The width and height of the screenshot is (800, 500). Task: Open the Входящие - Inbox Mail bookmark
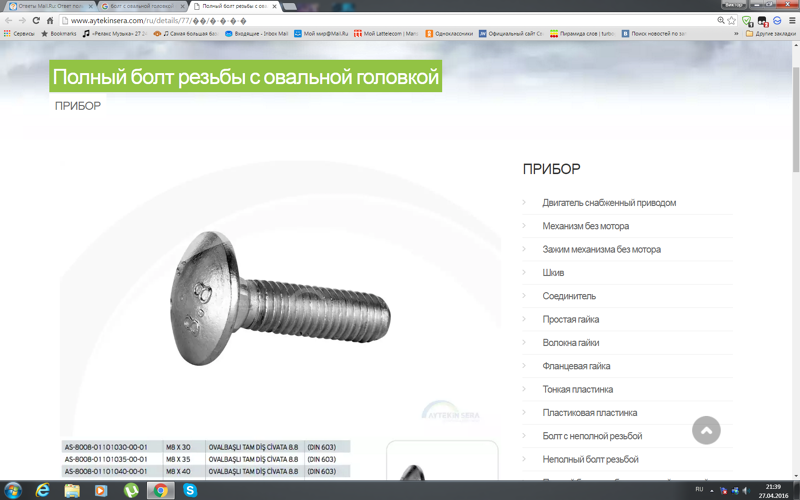256,34
